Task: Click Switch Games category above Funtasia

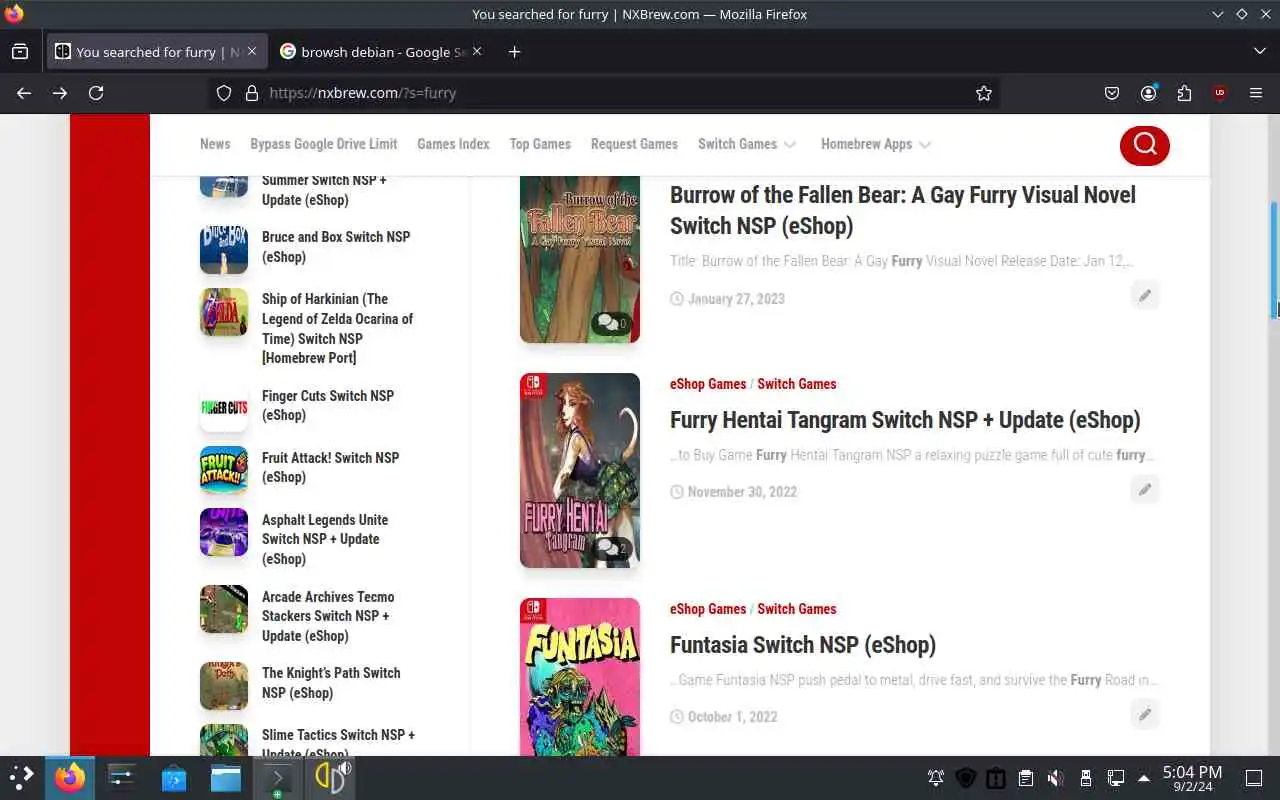Action: point(796,609)
